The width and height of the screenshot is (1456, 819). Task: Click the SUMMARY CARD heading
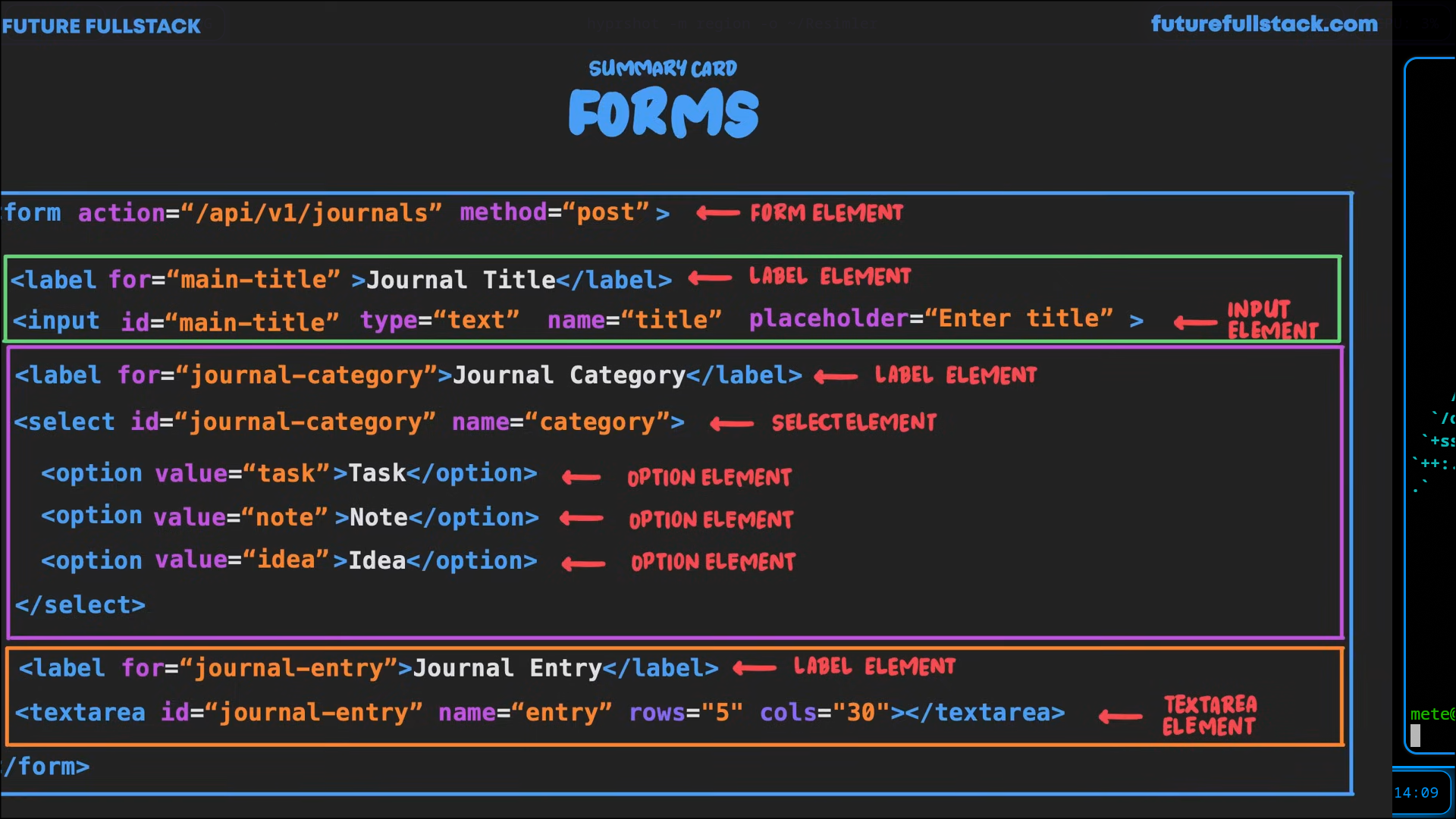click(x=663, y=68)
